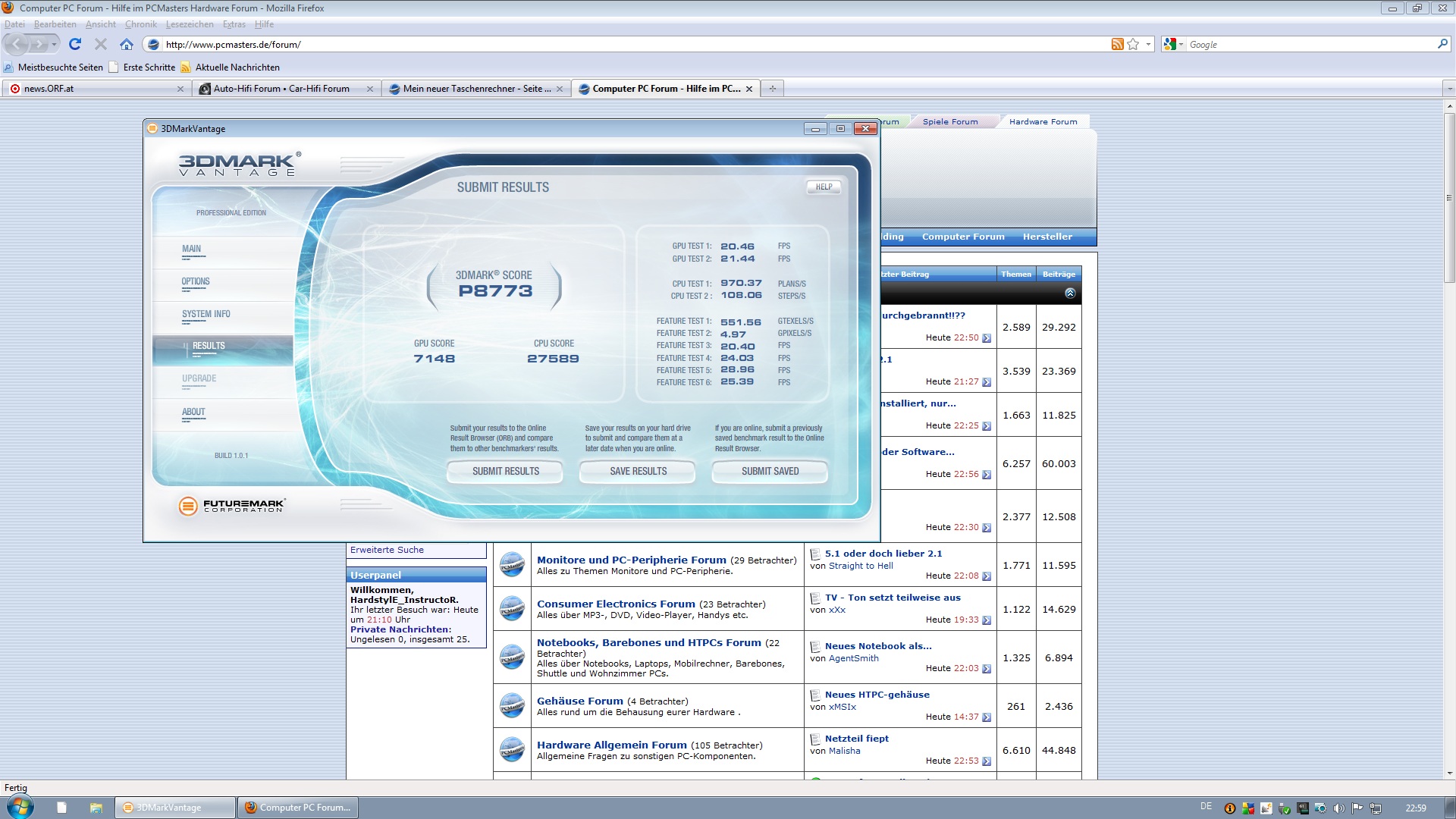Open Consumer Electronics Forum
Screen dimensions: 1456x819
point(616,604)
